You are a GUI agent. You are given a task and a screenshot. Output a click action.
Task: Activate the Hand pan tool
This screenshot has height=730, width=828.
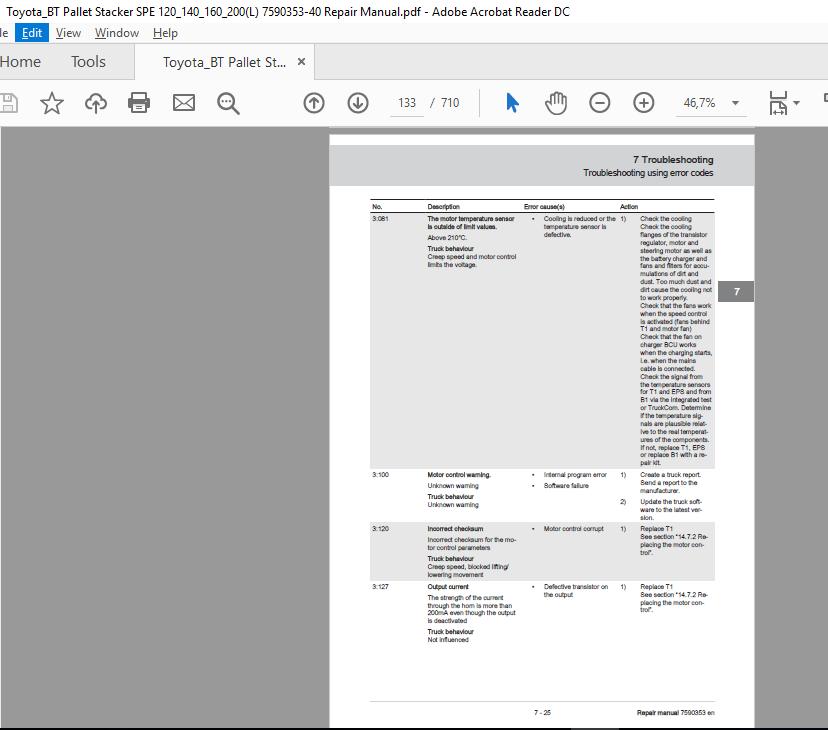tap(556, 103)
